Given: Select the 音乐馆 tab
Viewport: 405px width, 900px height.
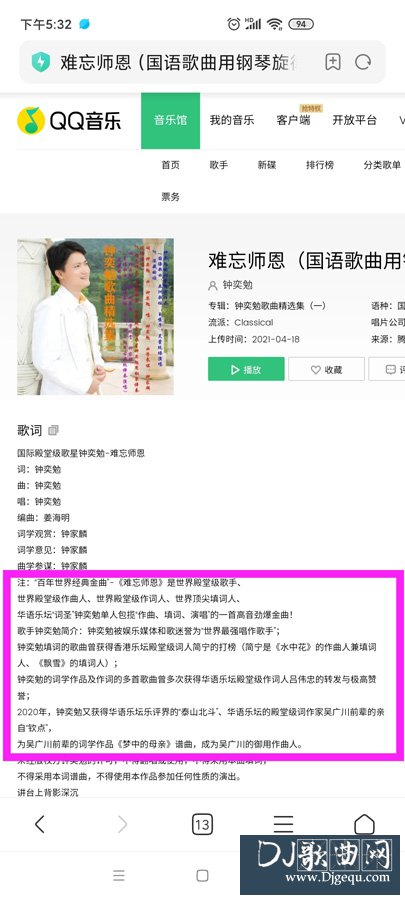Looking at the screenshot, I should (x=170, y=121).
